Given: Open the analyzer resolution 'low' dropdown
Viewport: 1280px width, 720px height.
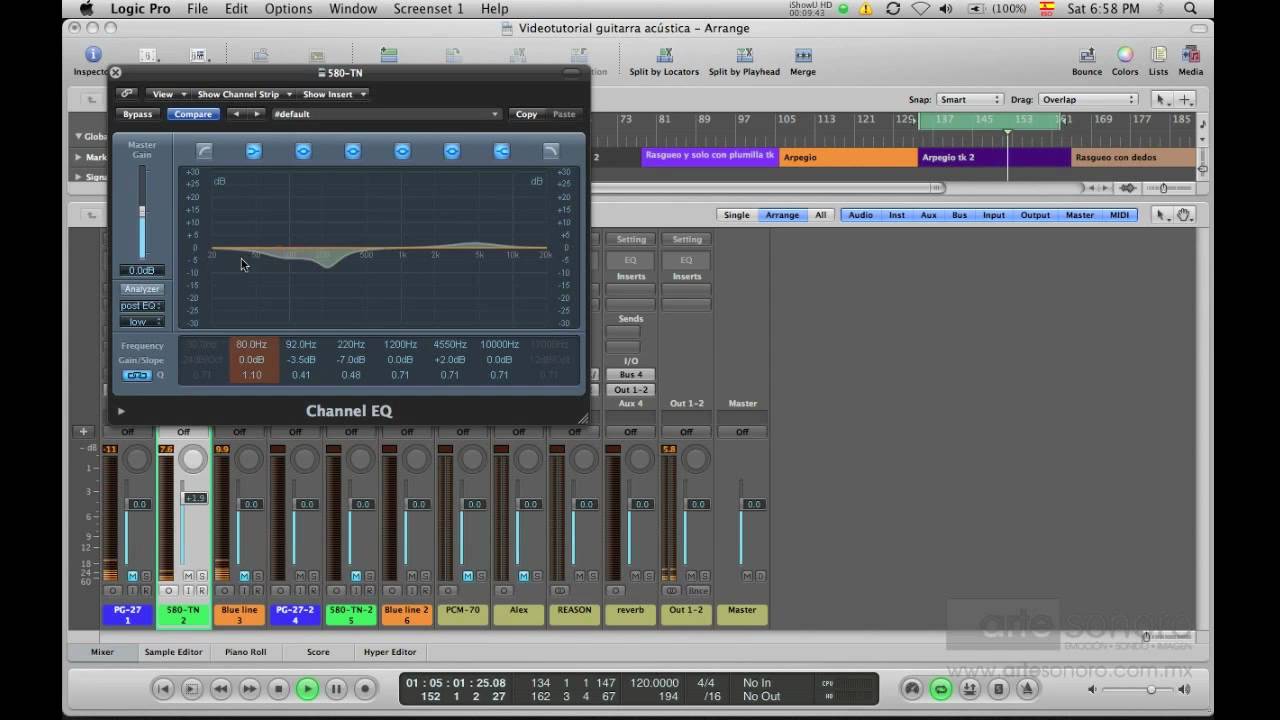Looking at the screenshot, I should 142,322.
